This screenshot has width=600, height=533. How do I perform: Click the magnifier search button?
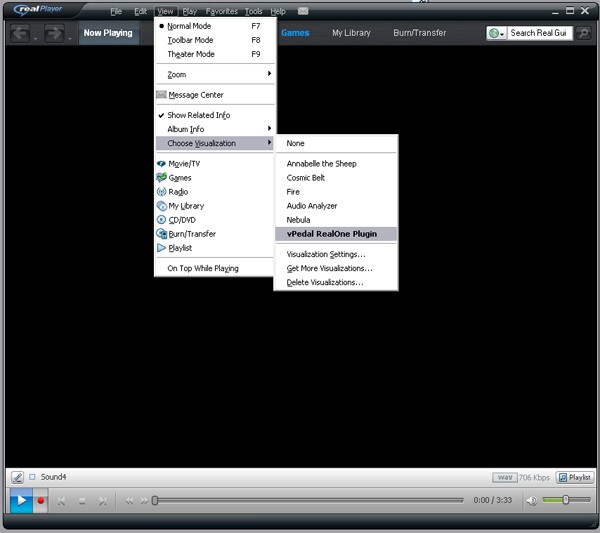(584, 33)
